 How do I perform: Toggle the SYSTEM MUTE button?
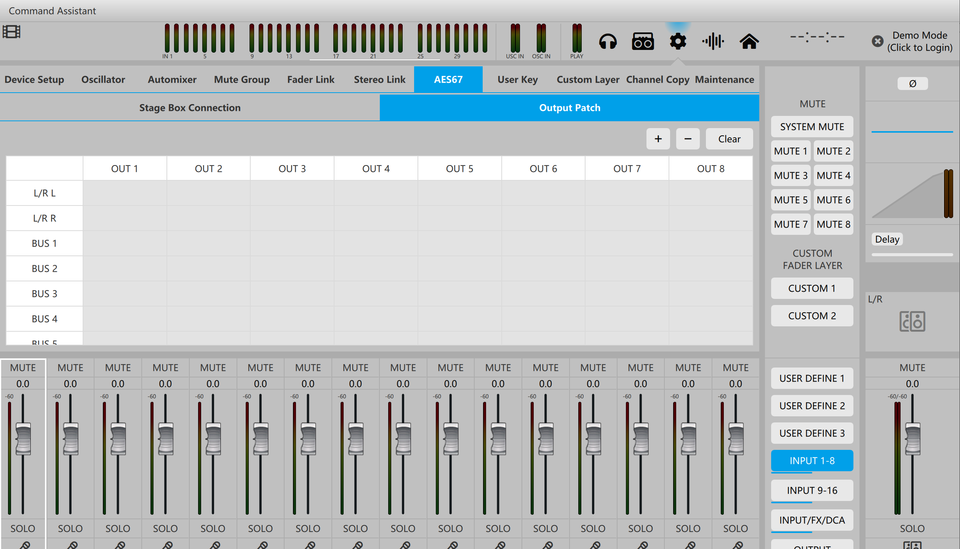(812, 127)
